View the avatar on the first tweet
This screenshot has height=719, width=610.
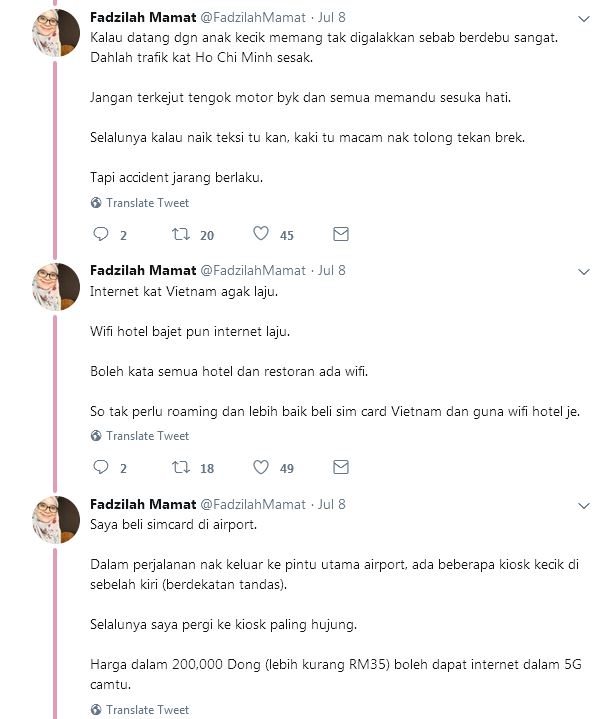click(x=56, y=33)
